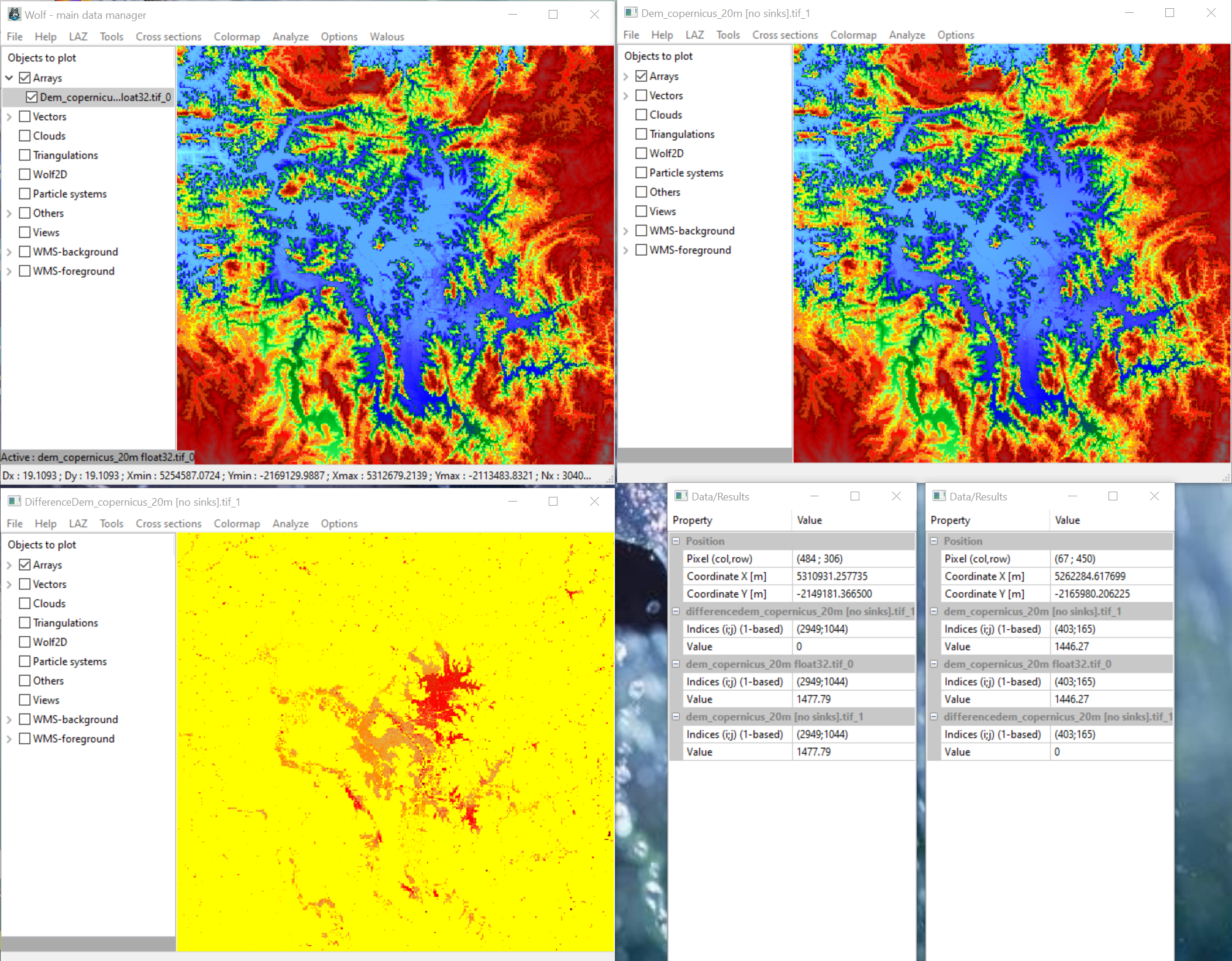Open Colormap menu in DifferenceDem window

coord(236,523)
